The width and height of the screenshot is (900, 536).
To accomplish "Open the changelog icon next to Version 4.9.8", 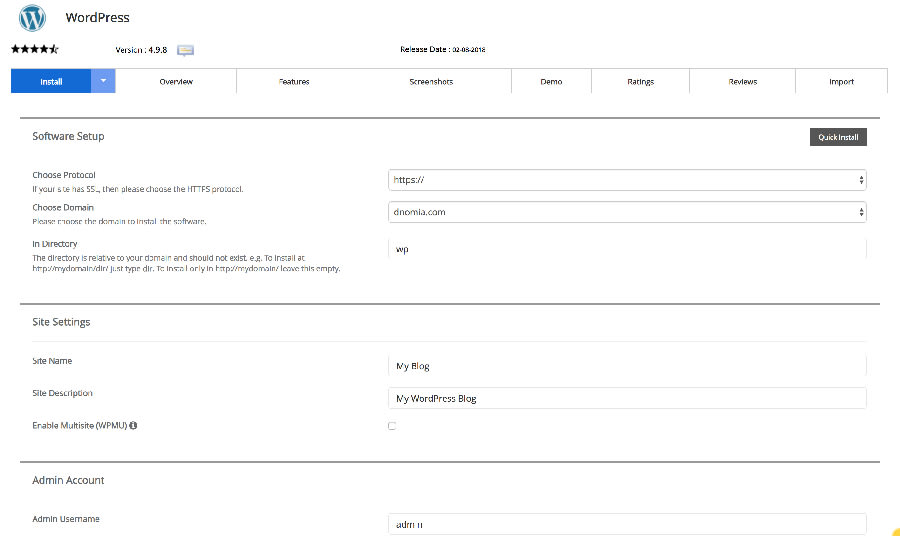I will 185,51.
